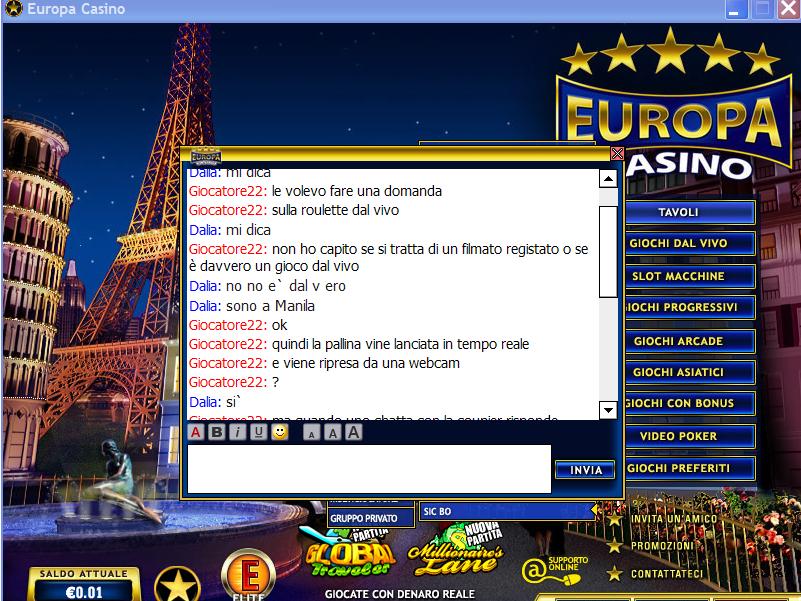Viewport: 801px width, 601px height.
Task: Click the Supporto Online icon
Action: pos(554,571)
